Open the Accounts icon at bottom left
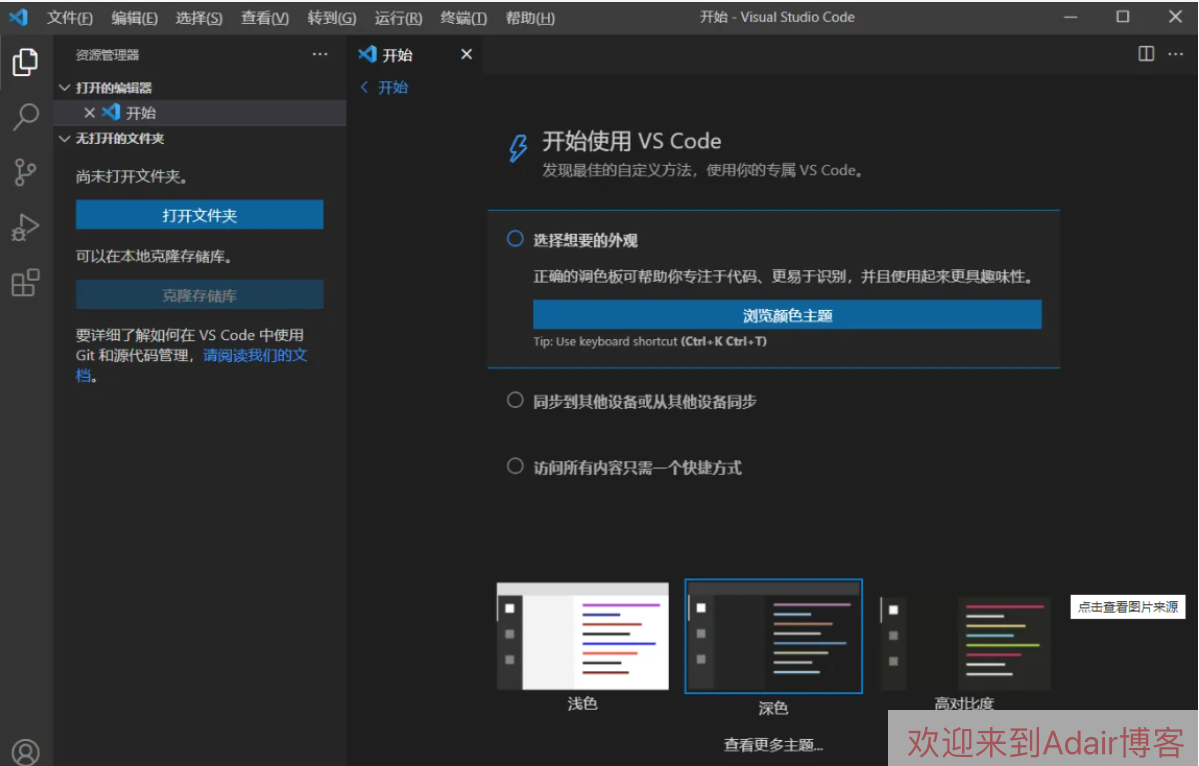Image resolution: width=1199 pixels, height=766 pixels. [x=25, y=752]
